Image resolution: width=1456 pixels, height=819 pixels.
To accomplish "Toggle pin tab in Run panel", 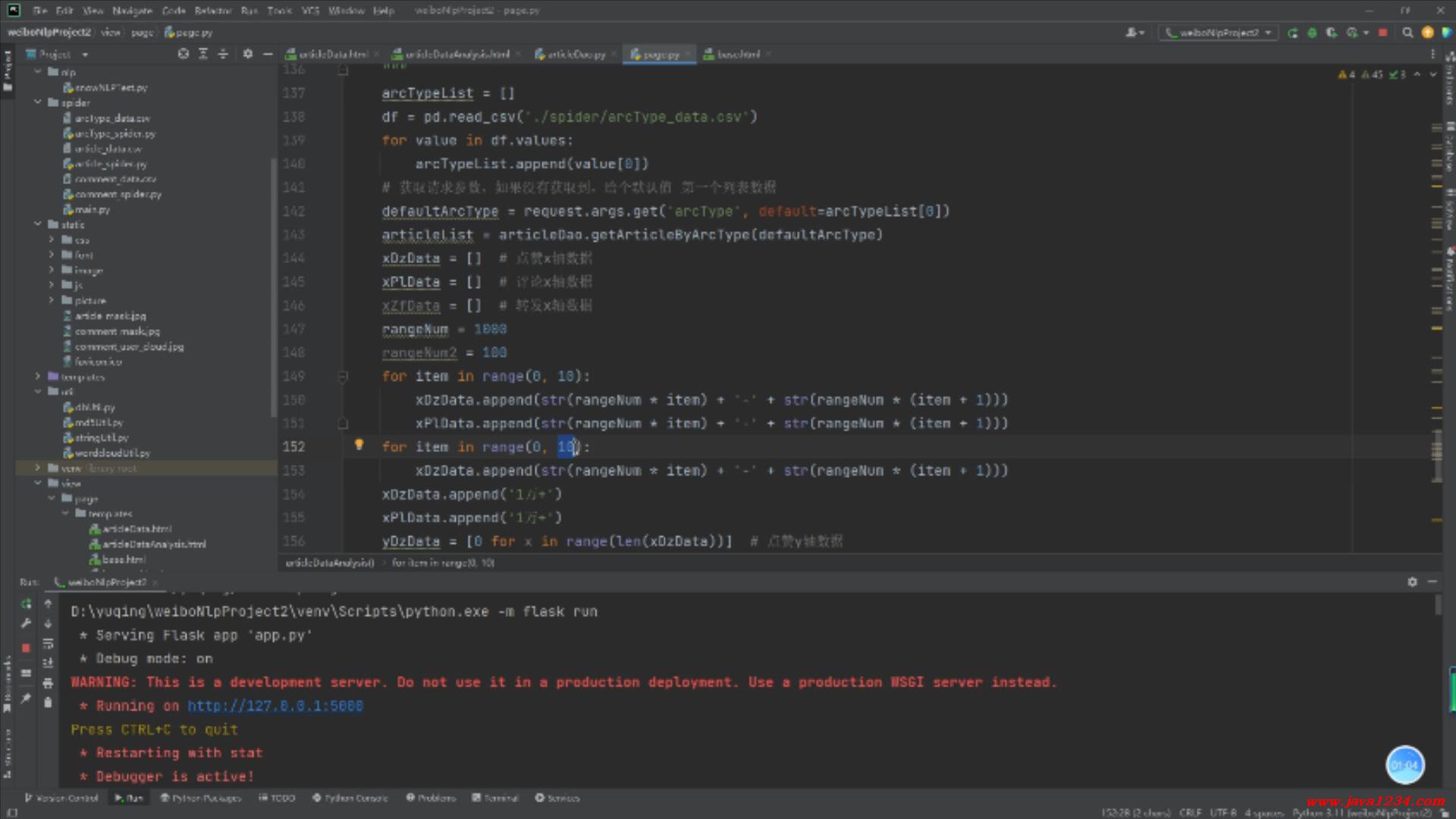I will click(27, 698).
